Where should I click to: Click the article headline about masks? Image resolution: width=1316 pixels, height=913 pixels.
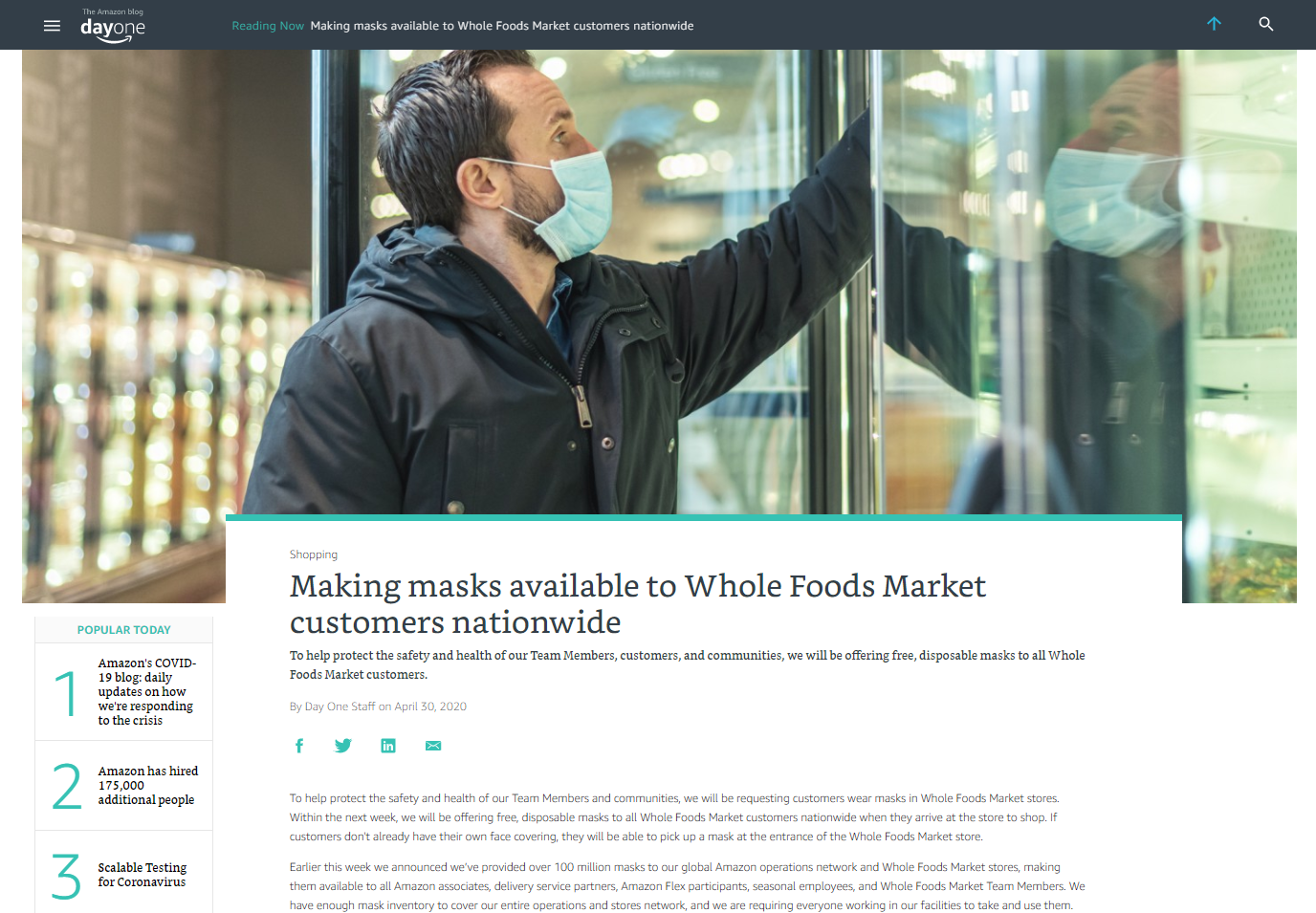coord(637,603)
